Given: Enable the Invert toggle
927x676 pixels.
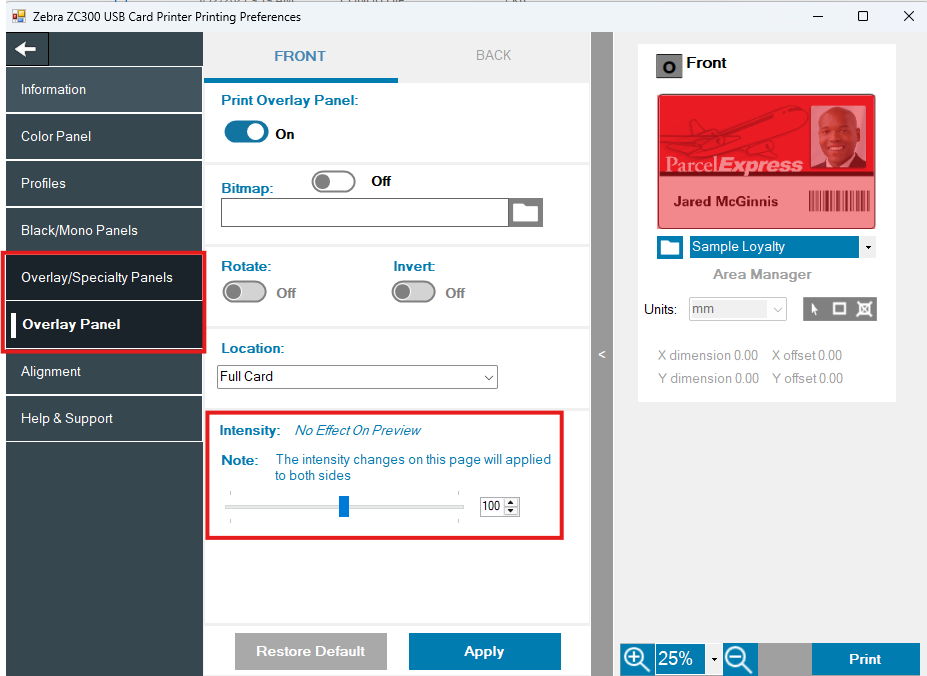Looking at the screenshot, I should pos(413,292).
